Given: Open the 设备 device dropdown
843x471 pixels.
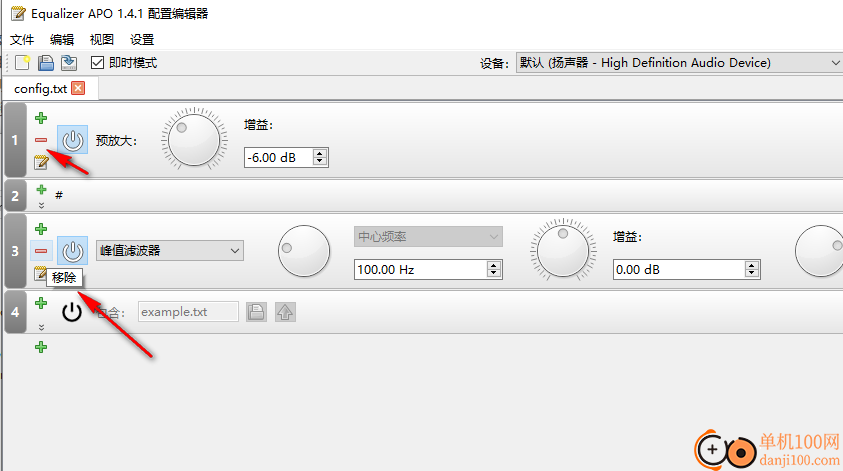Looking at the screenshot, I should click(x=678, y=63).
